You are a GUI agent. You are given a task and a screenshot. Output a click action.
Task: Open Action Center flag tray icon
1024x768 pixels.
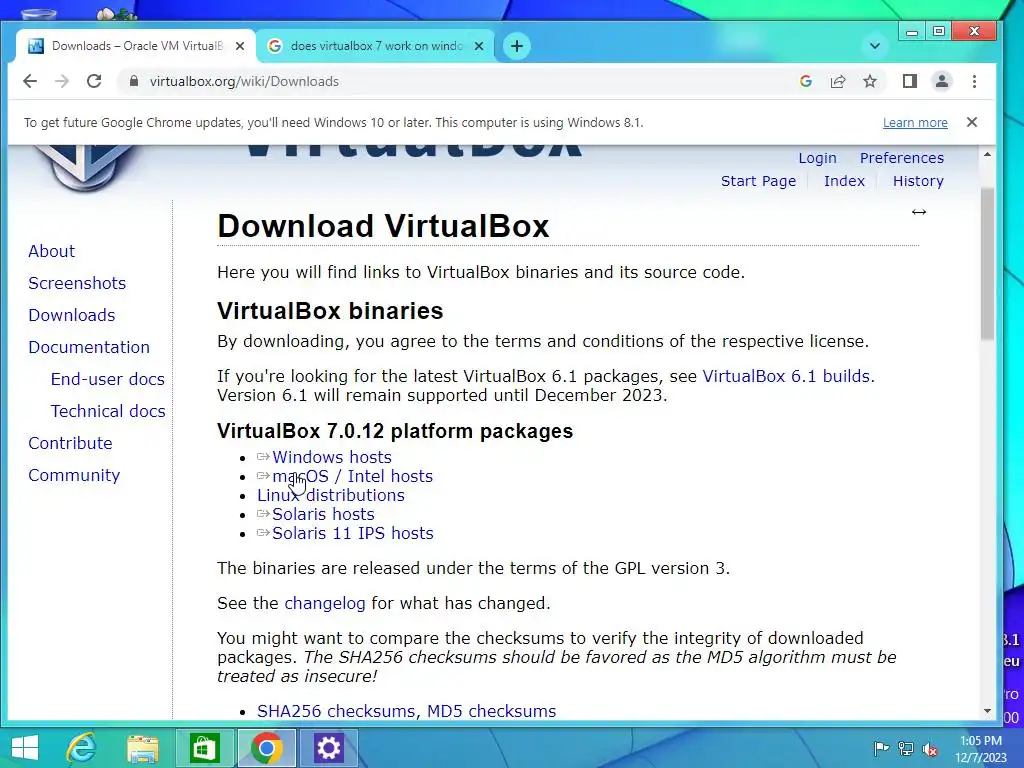881,748
